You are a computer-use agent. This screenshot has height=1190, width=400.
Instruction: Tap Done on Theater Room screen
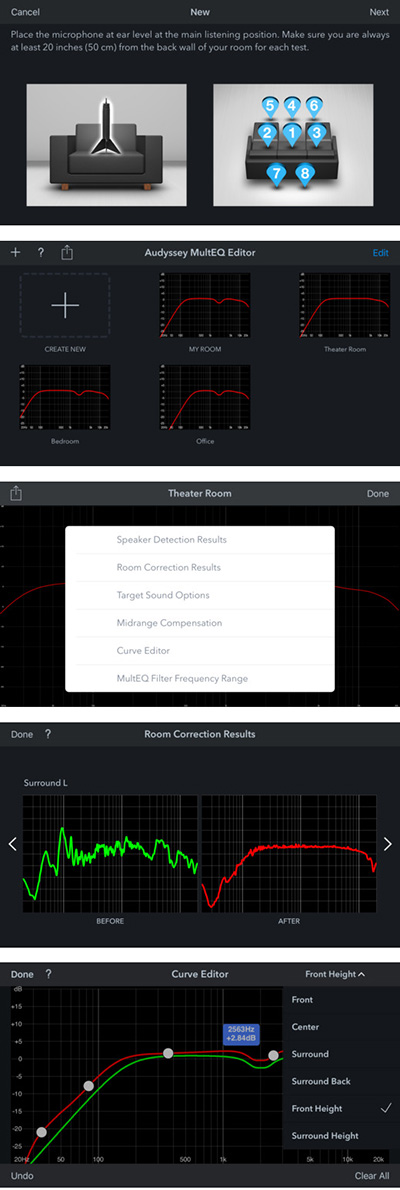pyautogui.click(x=378, y=493)
